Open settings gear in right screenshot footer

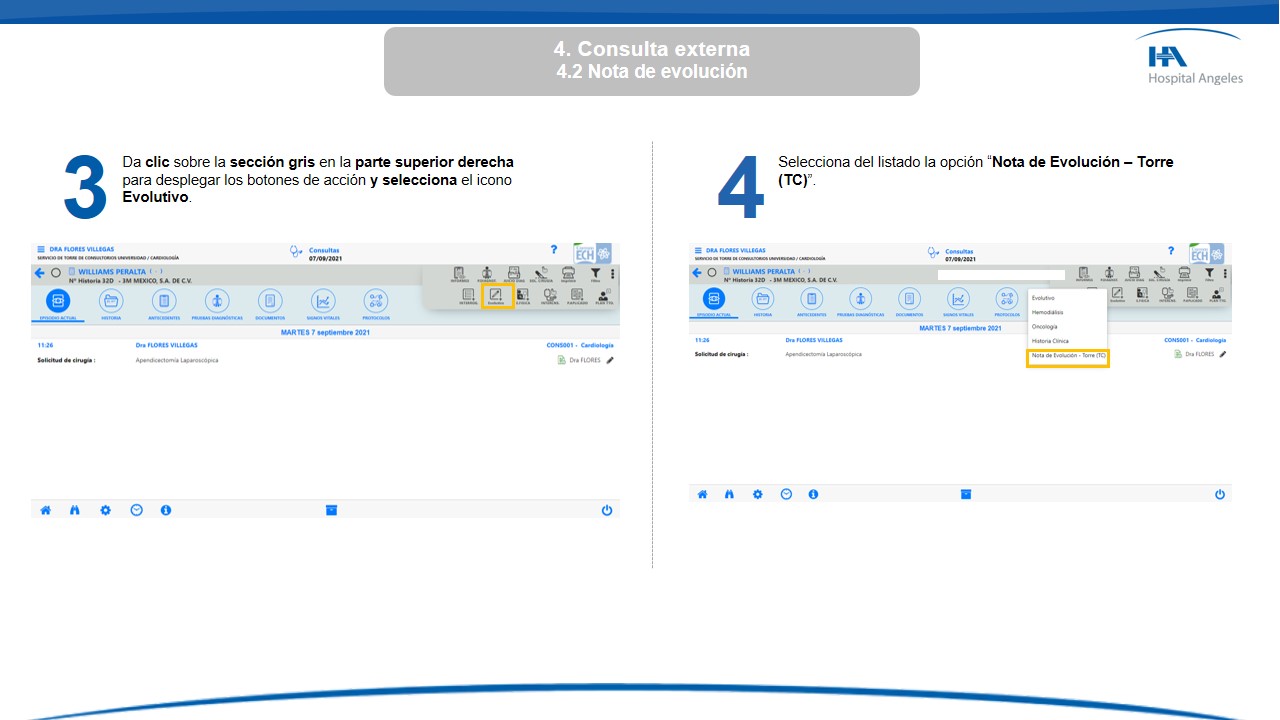click(758, 494)
